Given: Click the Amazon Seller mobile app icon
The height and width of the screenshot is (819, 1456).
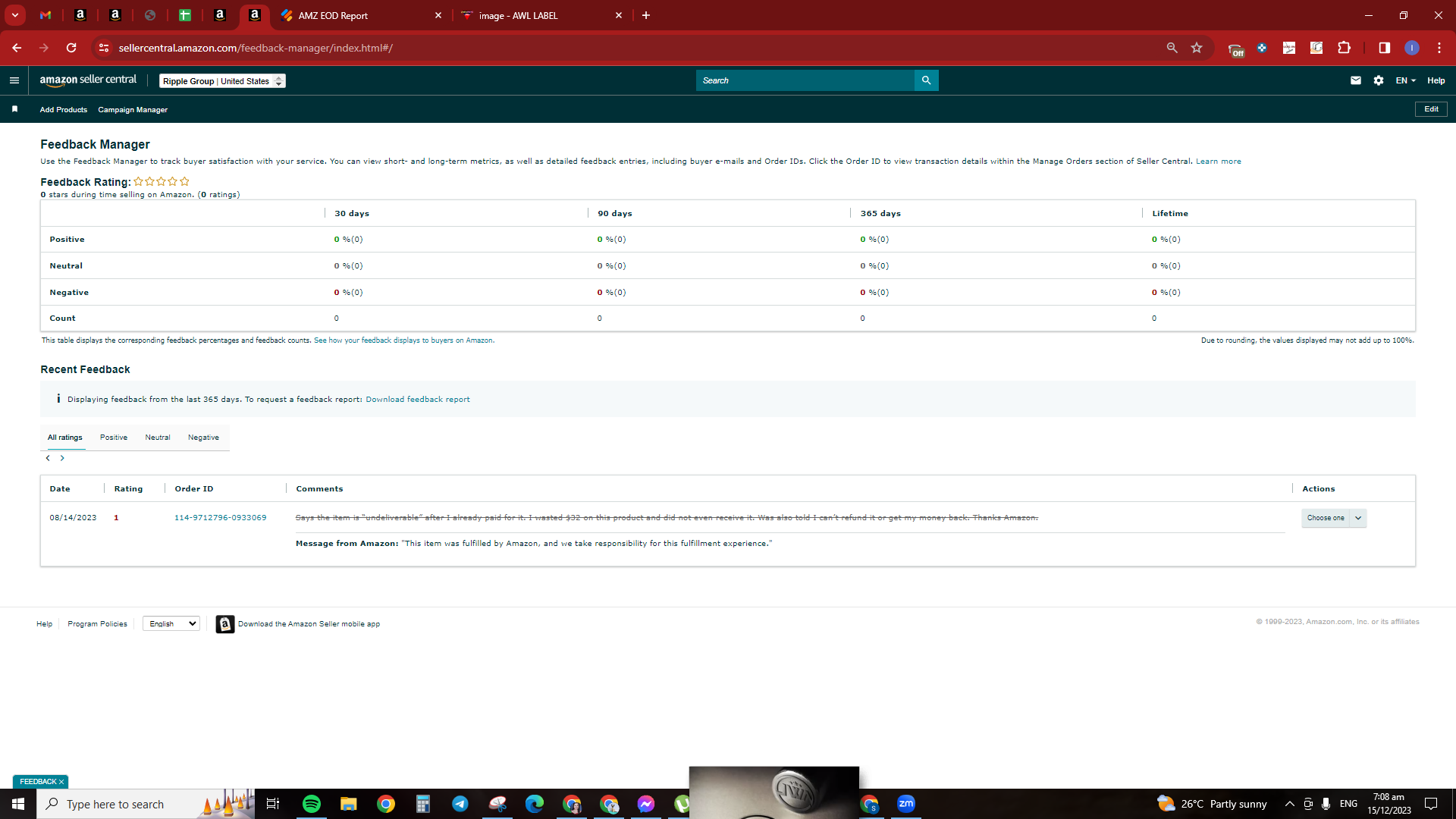Looking at the screenshot, I should click(225, 624).
